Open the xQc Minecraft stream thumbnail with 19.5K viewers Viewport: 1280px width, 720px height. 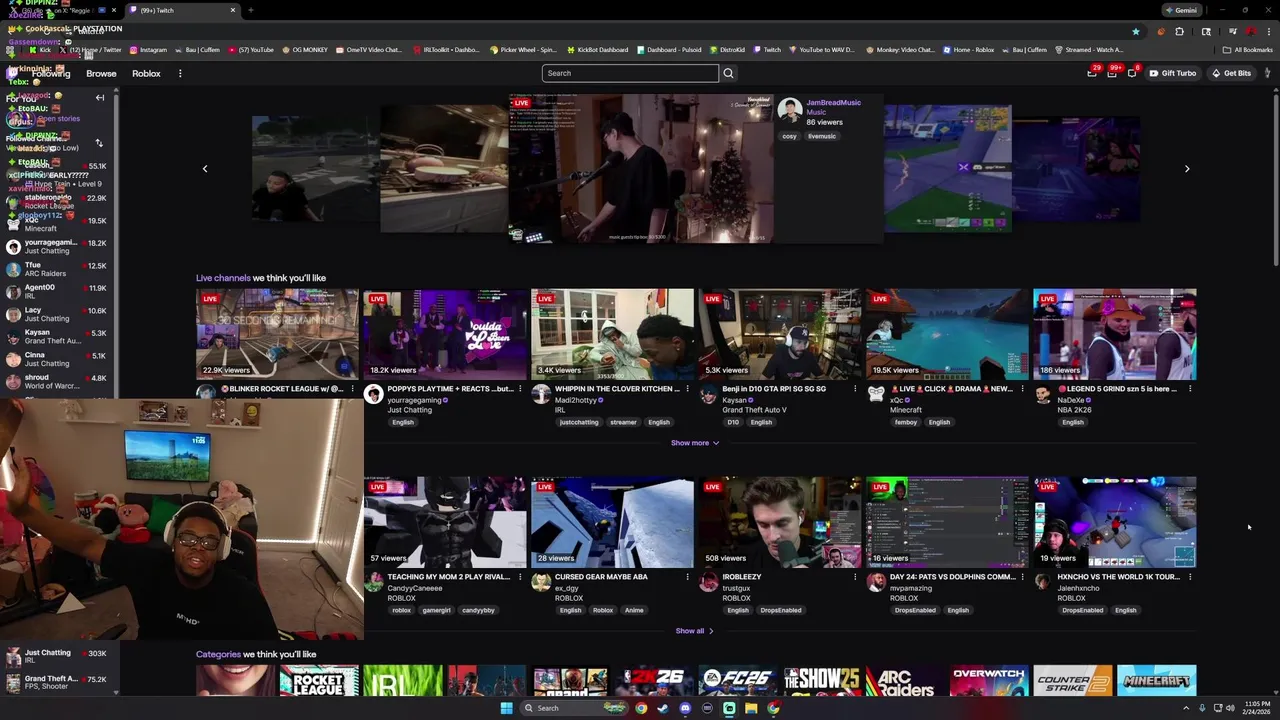coord(947,334)
